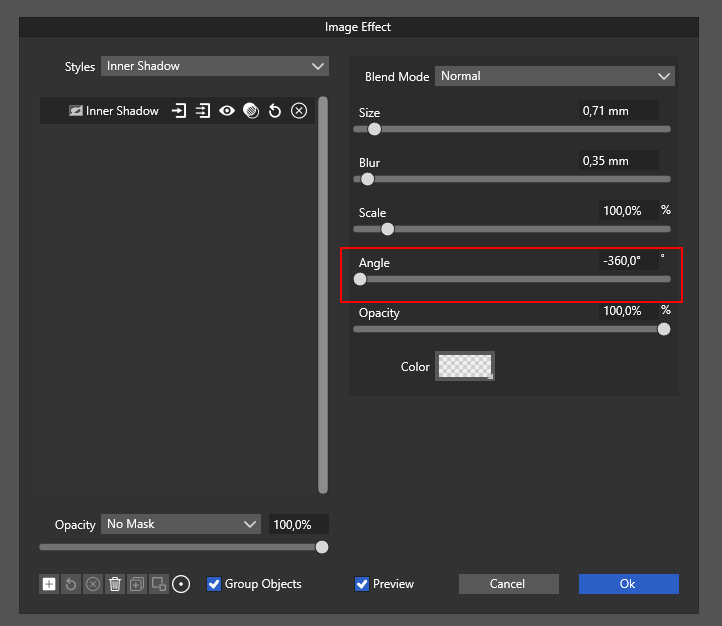Click the first import arrow icon on Inner Shadow

pyautogui.click(x=179, y=111)
